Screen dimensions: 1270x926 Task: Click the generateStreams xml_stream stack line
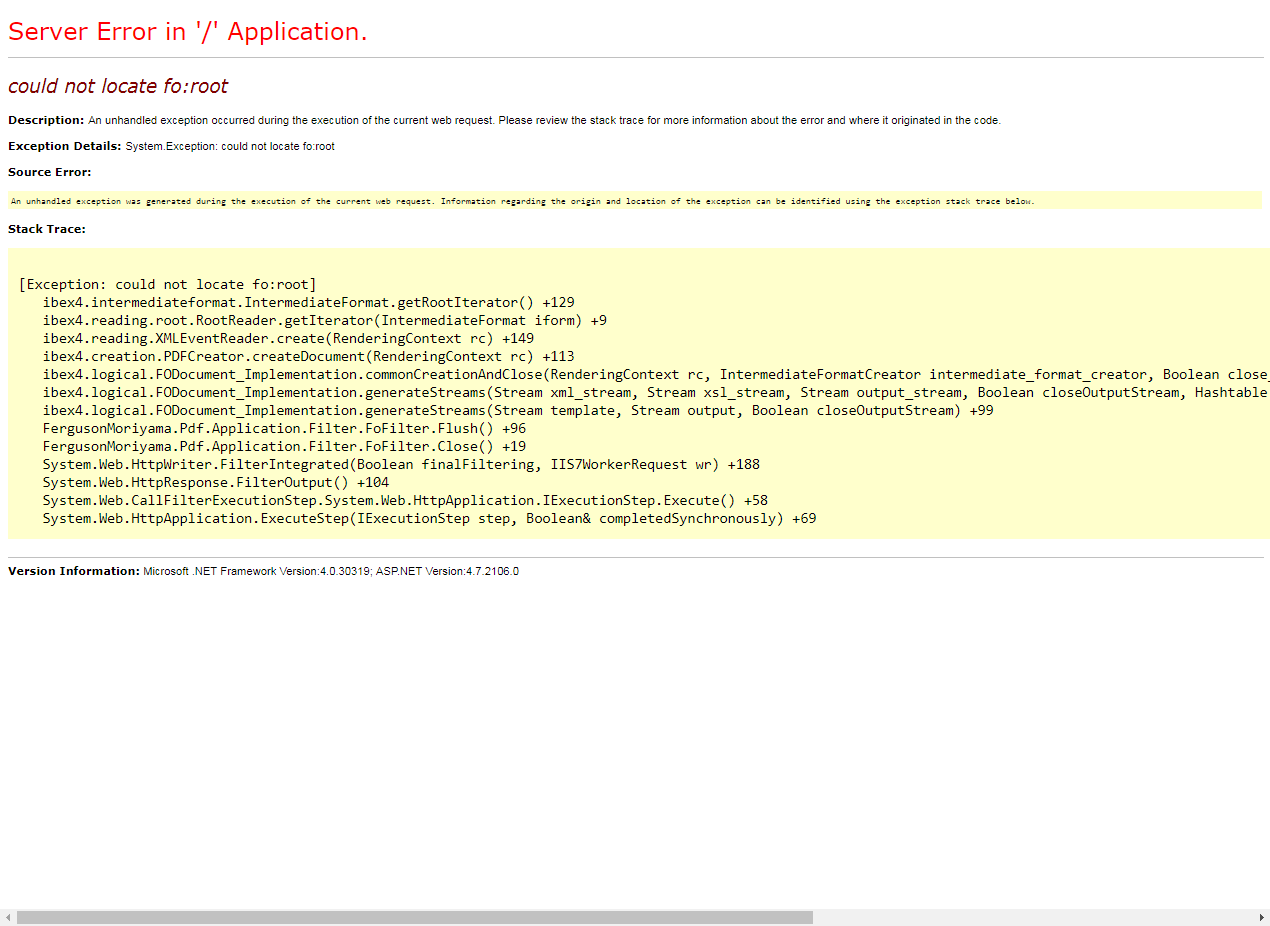point(656,392)
